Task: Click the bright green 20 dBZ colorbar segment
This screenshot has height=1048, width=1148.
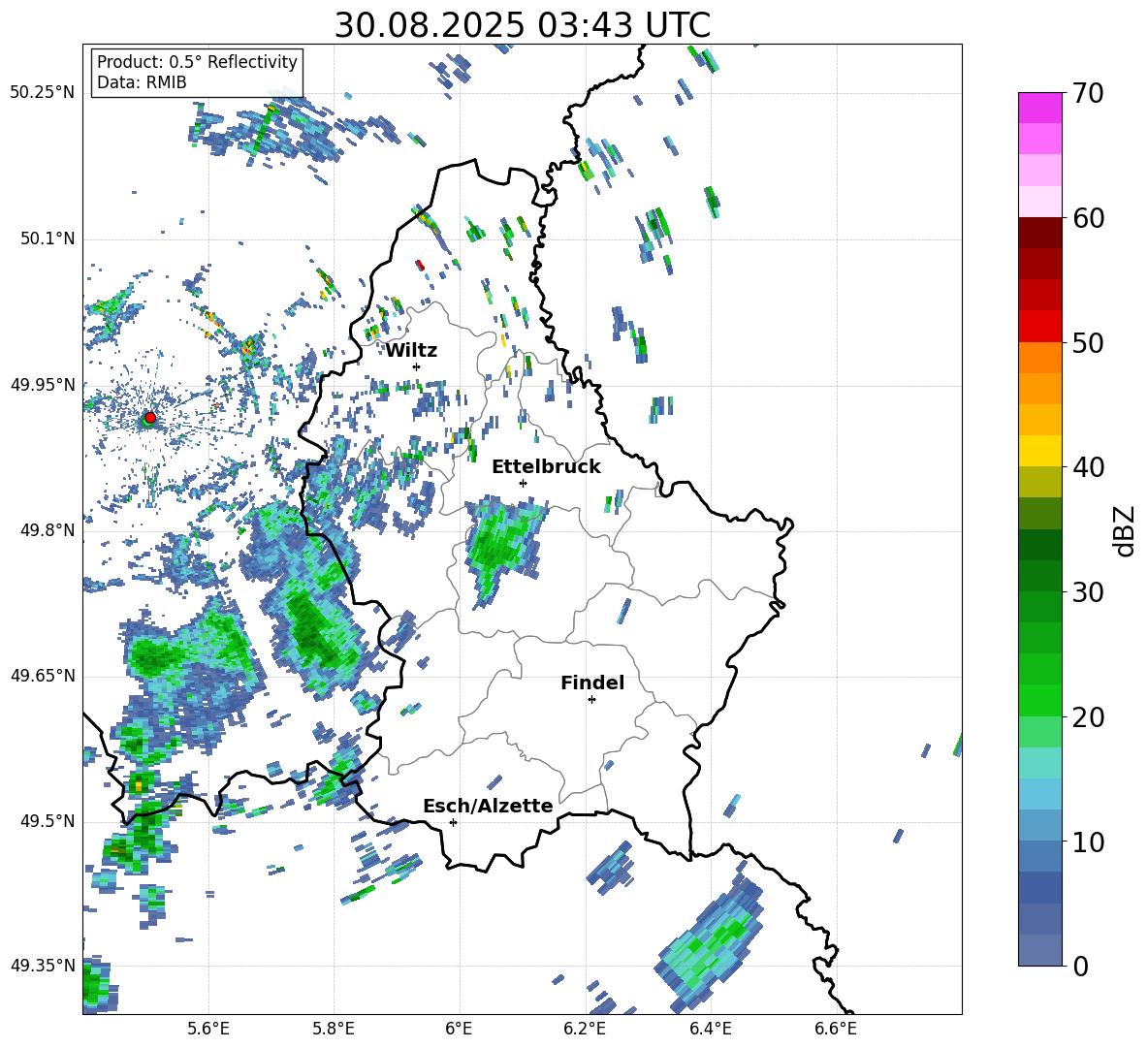Action: click(1039, 700)
